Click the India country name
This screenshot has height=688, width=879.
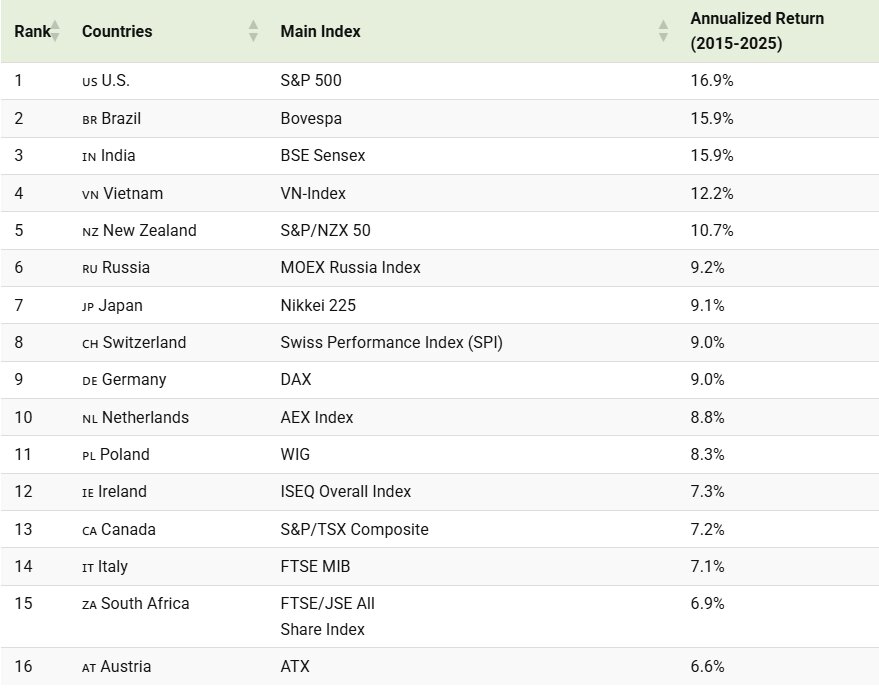click(x=118, y=156)
